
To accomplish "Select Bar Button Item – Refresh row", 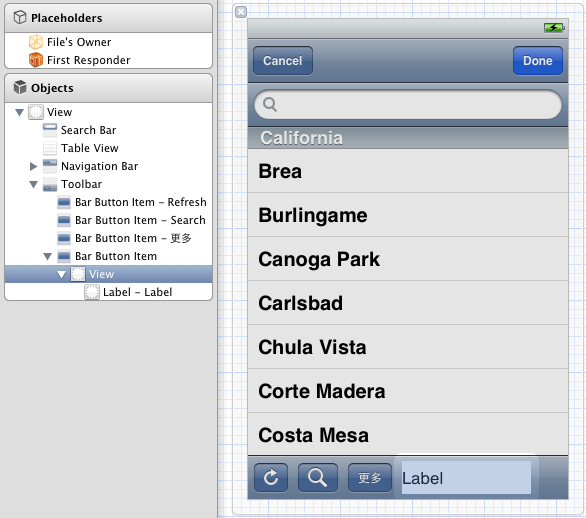I will [108, 202].
